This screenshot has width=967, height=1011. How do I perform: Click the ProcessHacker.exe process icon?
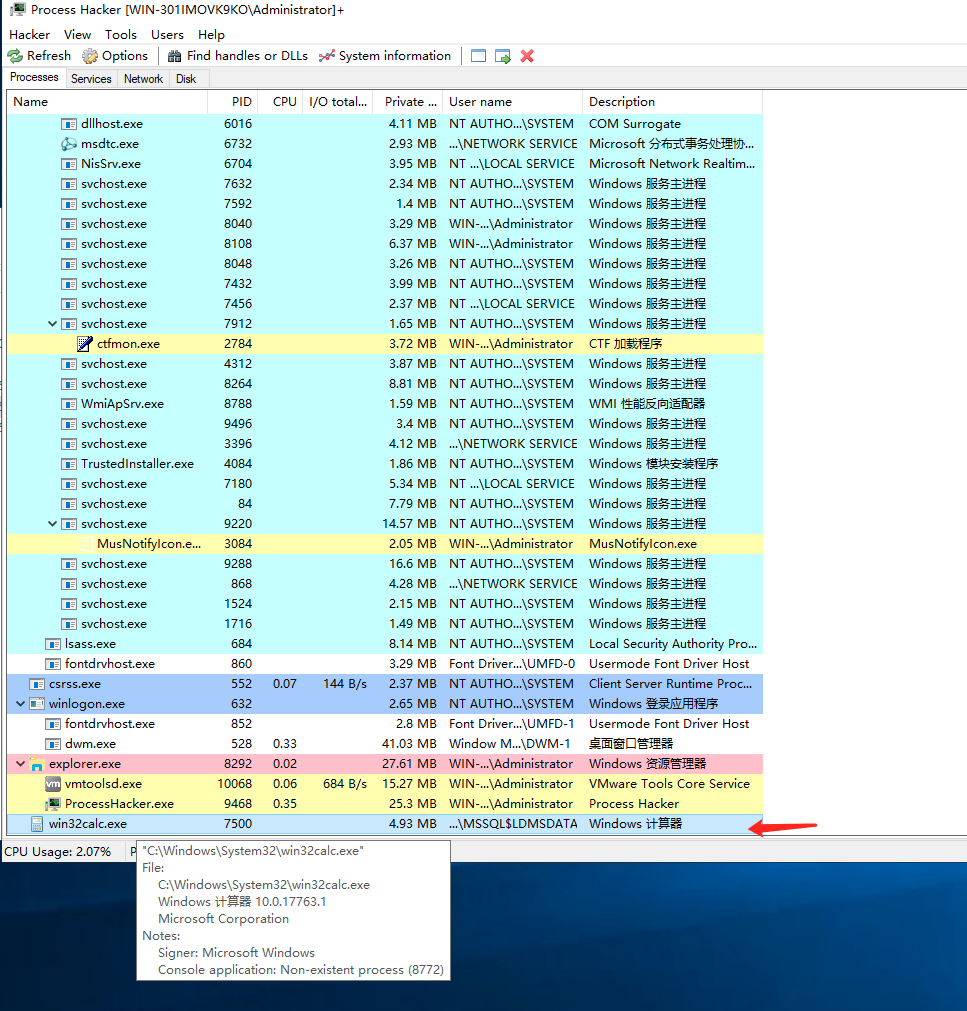53,804
